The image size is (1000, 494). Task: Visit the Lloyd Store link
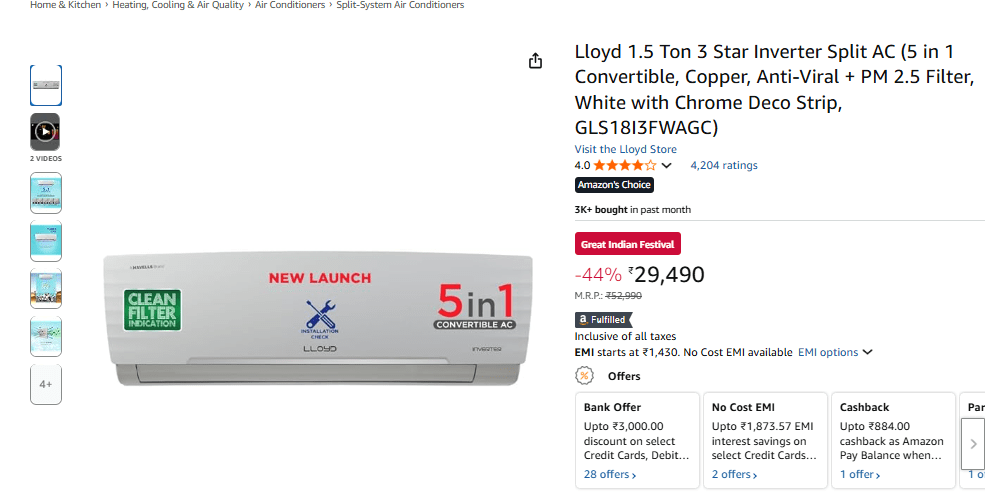[625, 149]
